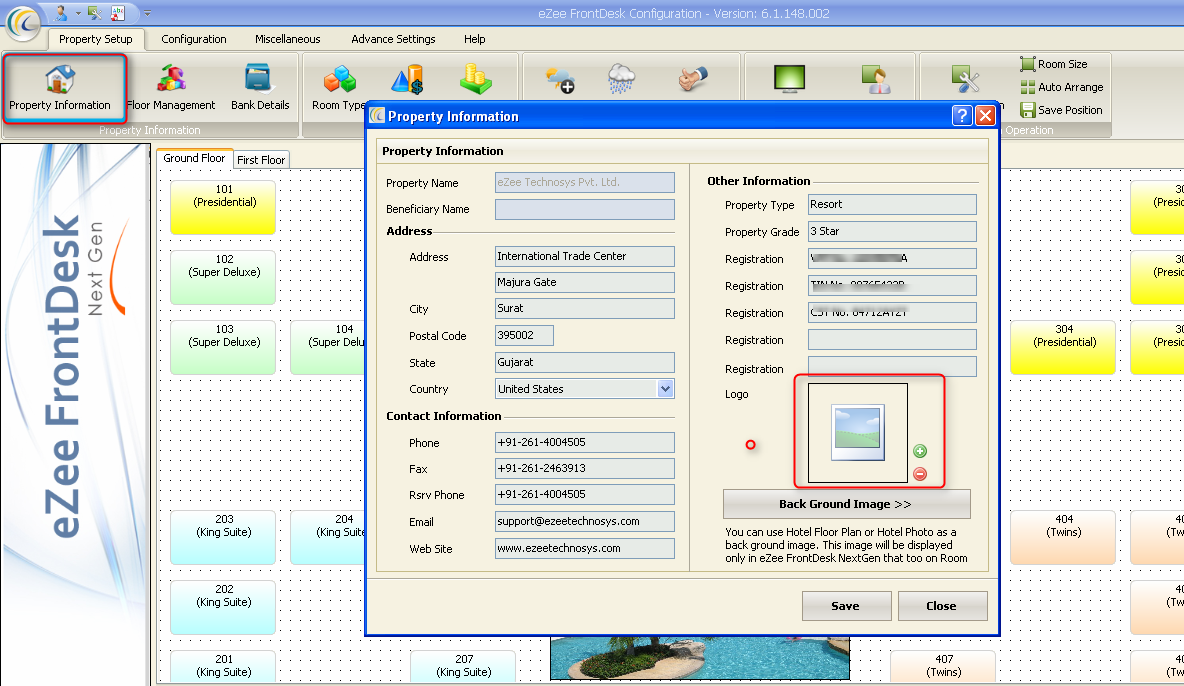1184x686 pixels.
Task: Click the businessman user icon in ribbon
Action: (876, 79)
